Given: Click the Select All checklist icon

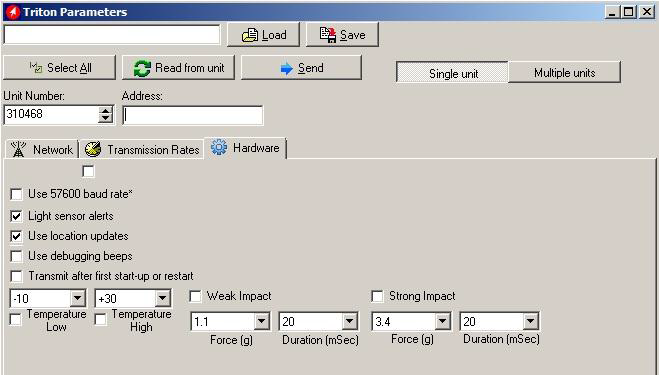Looking at the screenshot, I should click(x=36, y=67).
